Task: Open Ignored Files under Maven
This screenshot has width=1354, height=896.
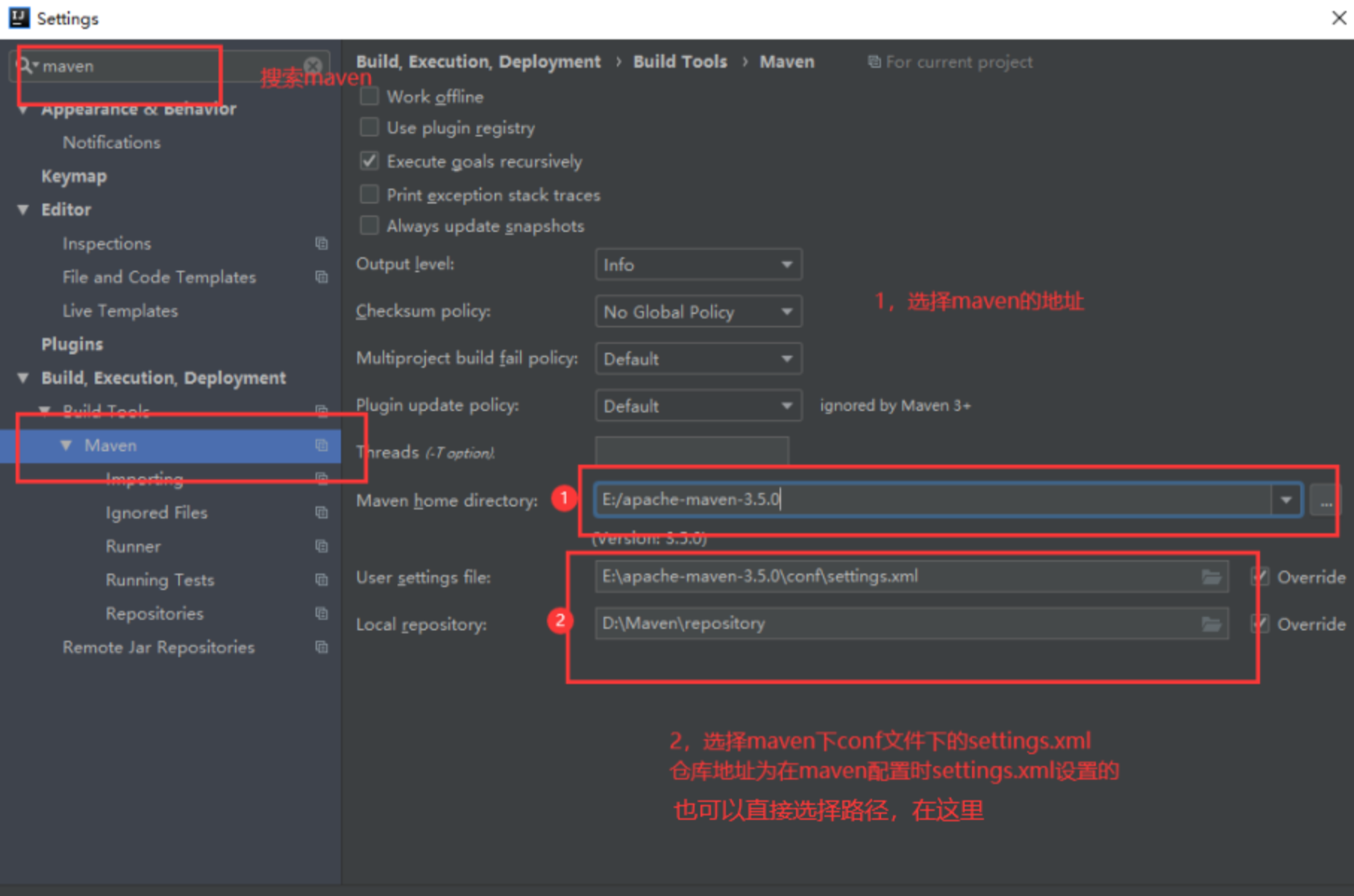Action: (x=157, y=513)
